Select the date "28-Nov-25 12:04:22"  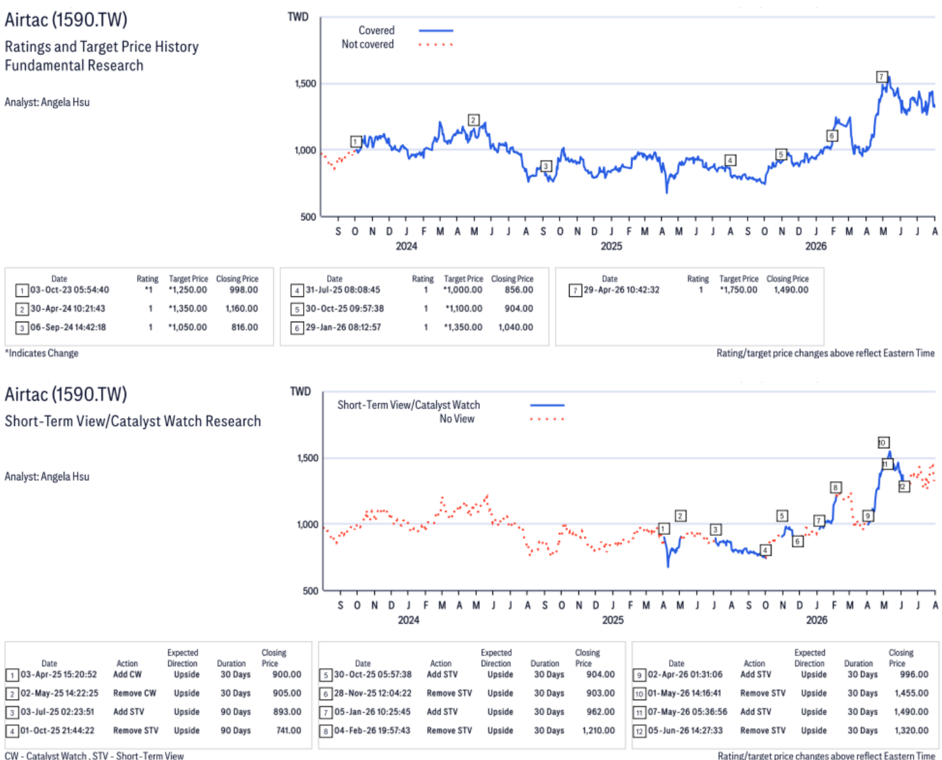coord(373,693)
